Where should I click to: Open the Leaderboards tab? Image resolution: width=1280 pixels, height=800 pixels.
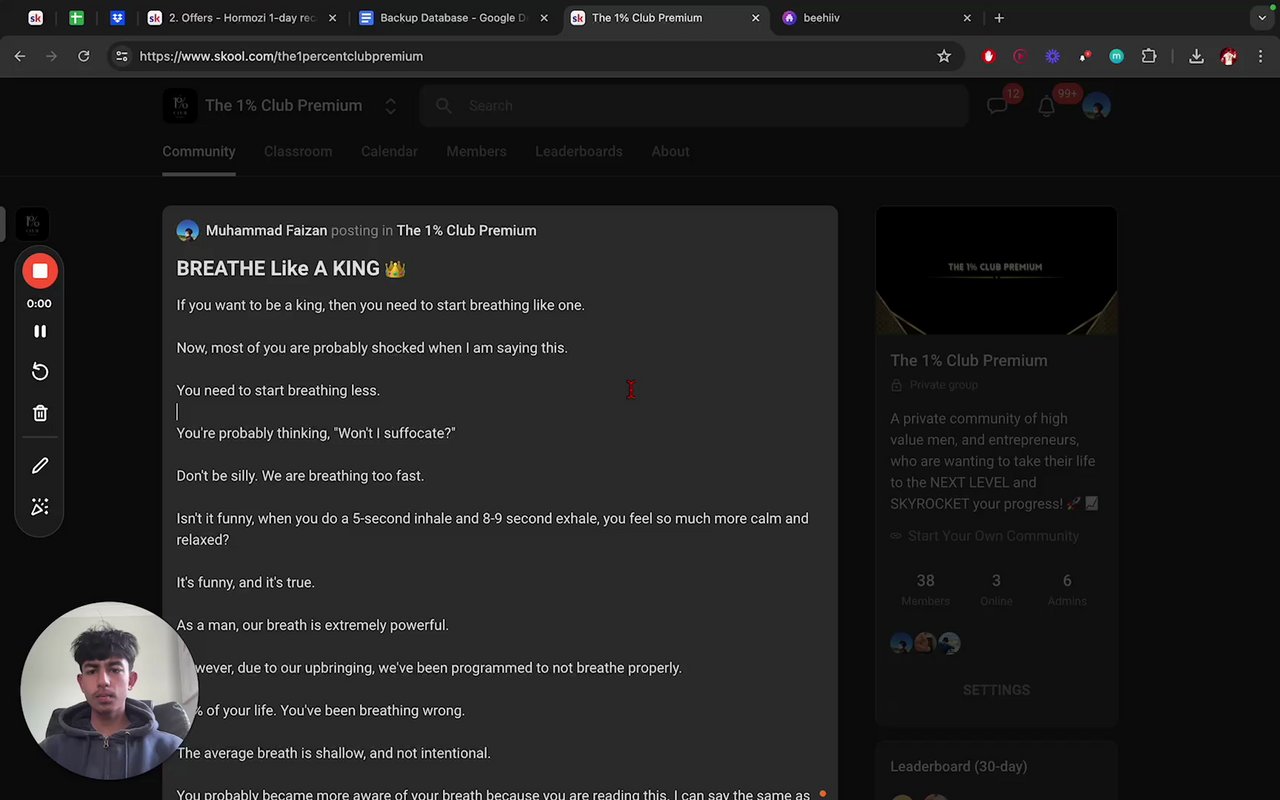click(x=579, y=151)
